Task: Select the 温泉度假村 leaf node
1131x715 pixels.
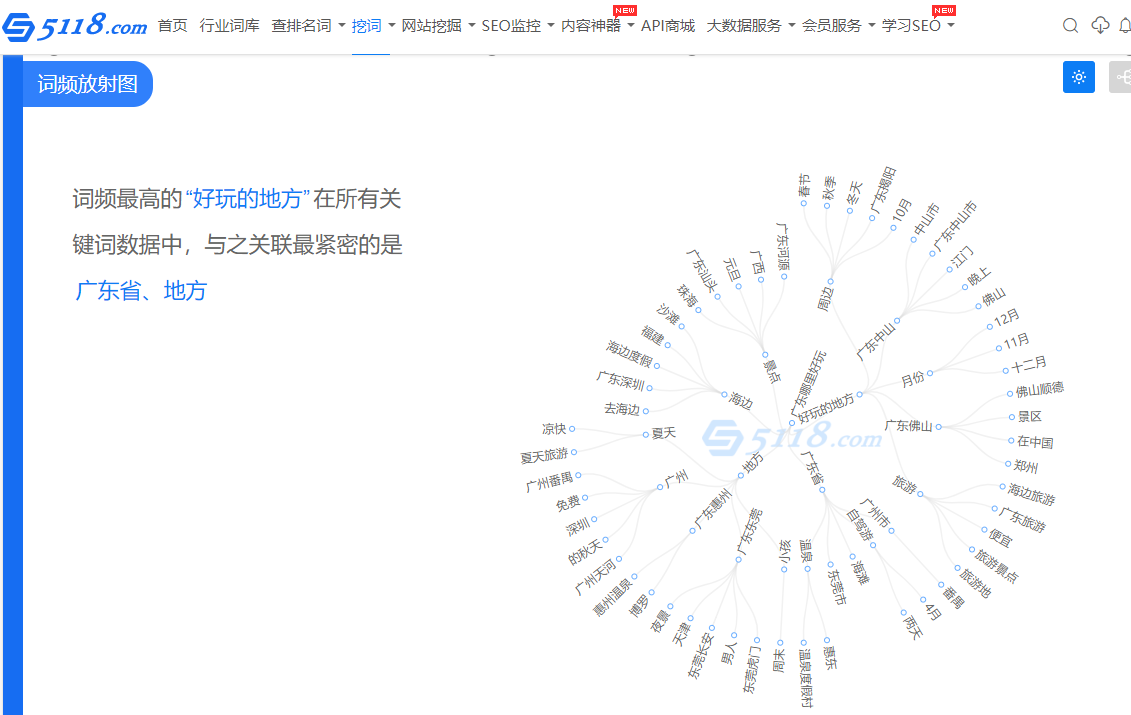Action: click(x=806, y=677)
